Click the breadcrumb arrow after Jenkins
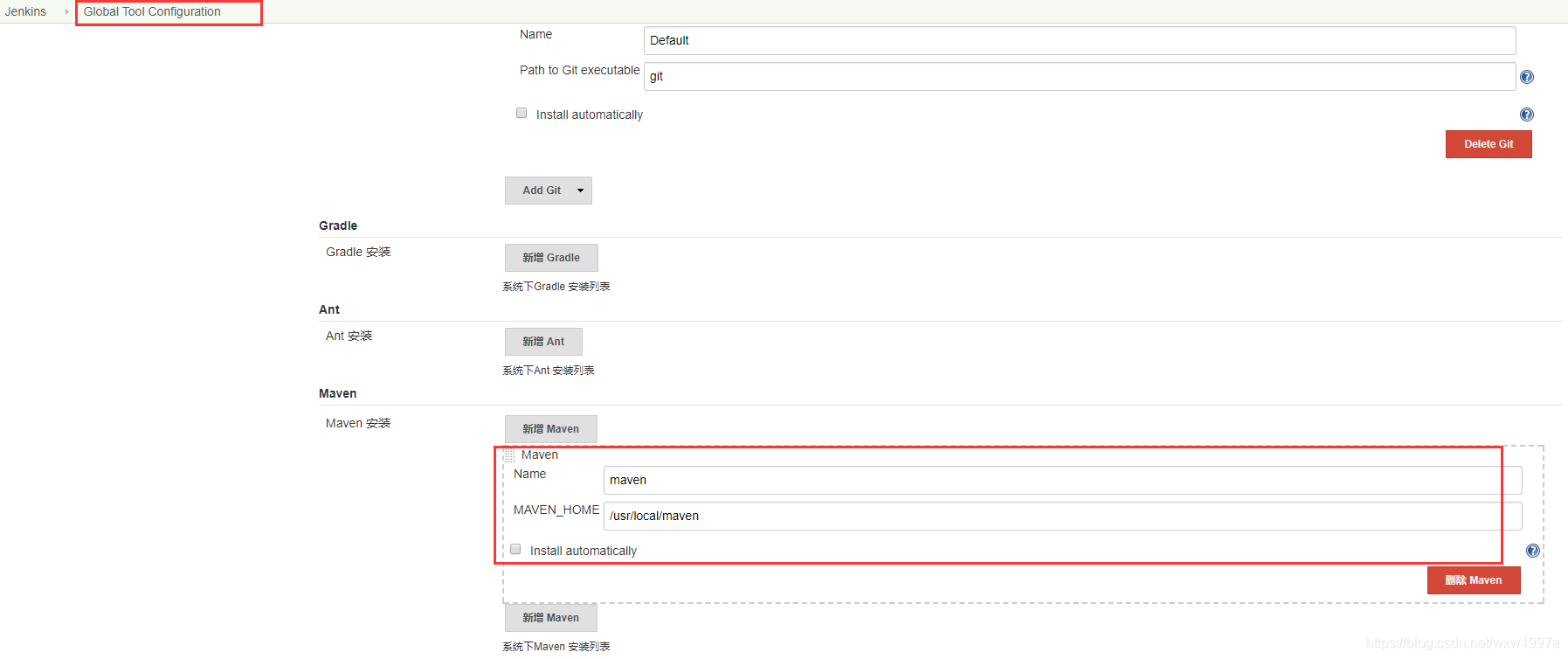 coord(66,11)
